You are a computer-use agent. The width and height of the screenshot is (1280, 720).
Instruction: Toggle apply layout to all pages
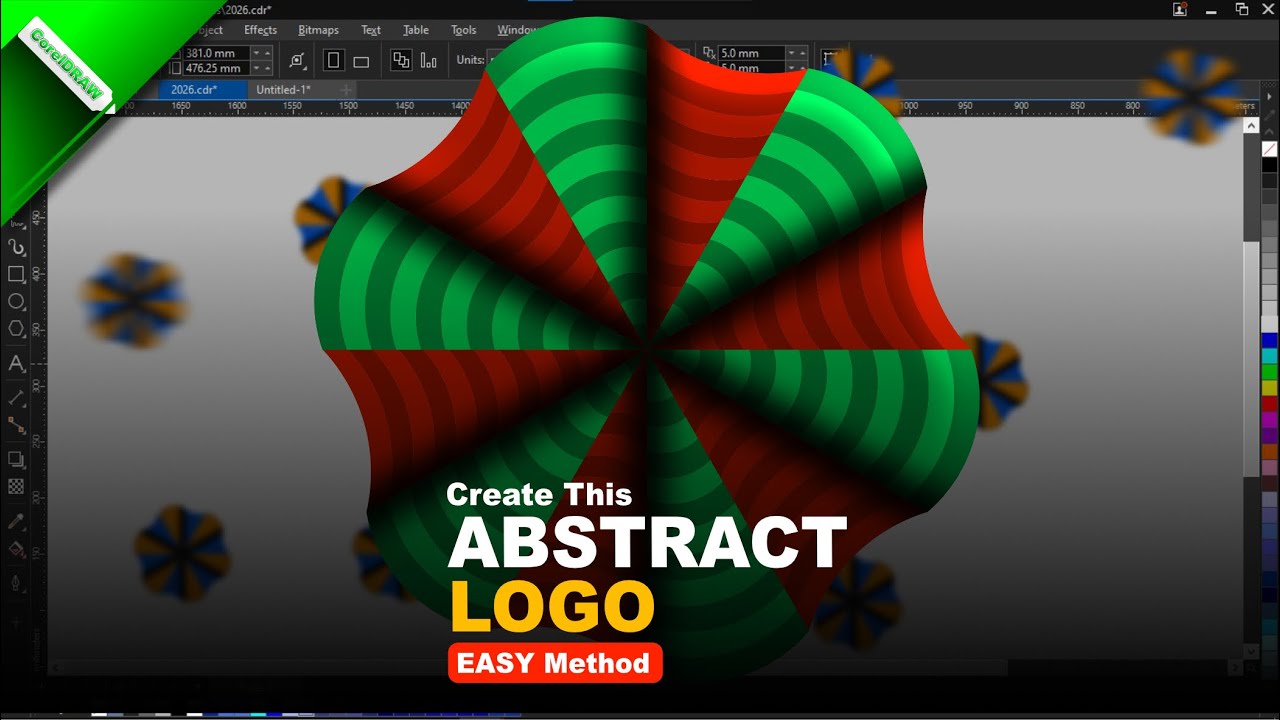401,60
